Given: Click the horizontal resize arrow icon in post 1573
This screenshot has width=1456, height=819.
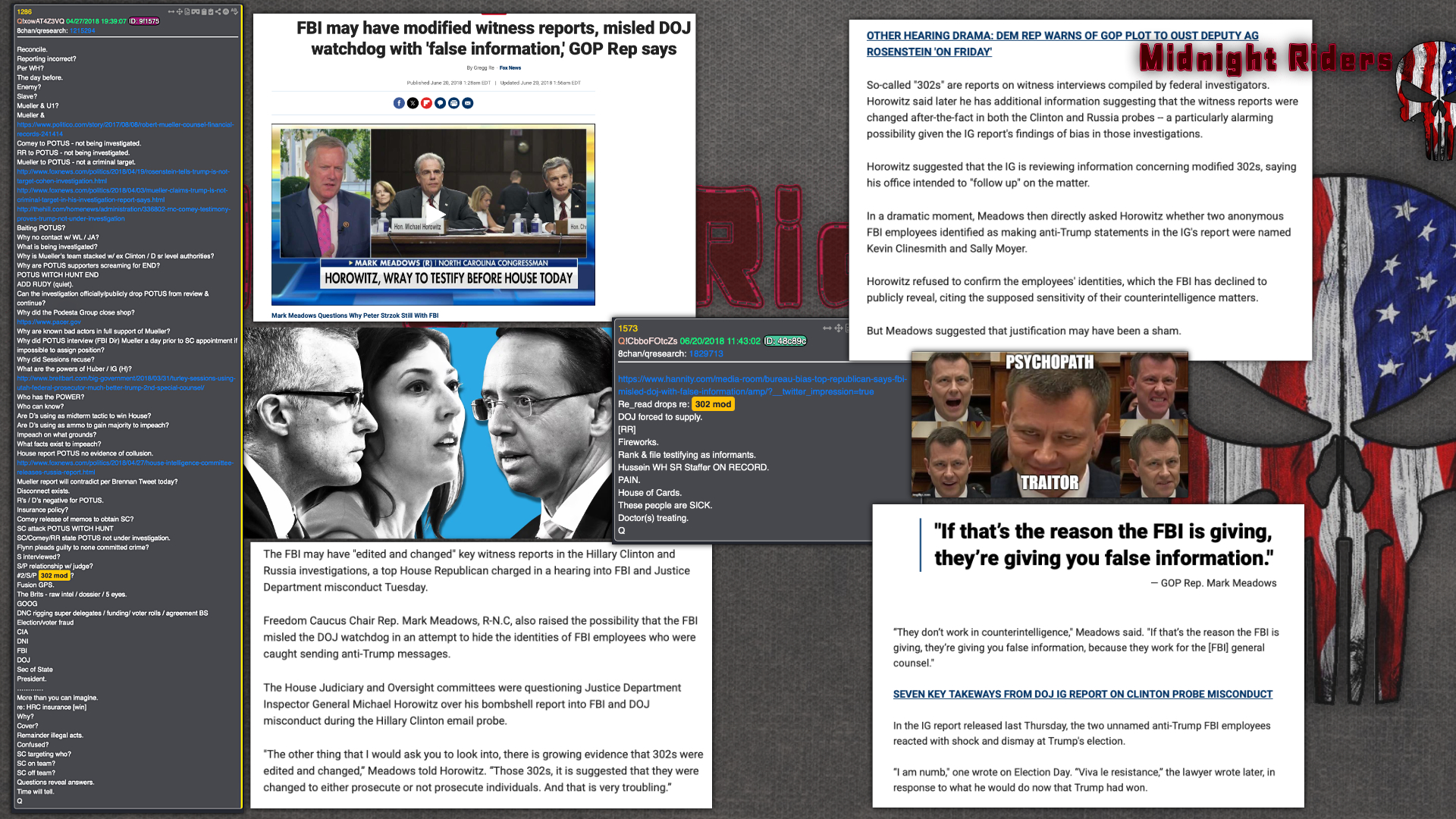Looking at the screenshot, I should pos(827,328).
